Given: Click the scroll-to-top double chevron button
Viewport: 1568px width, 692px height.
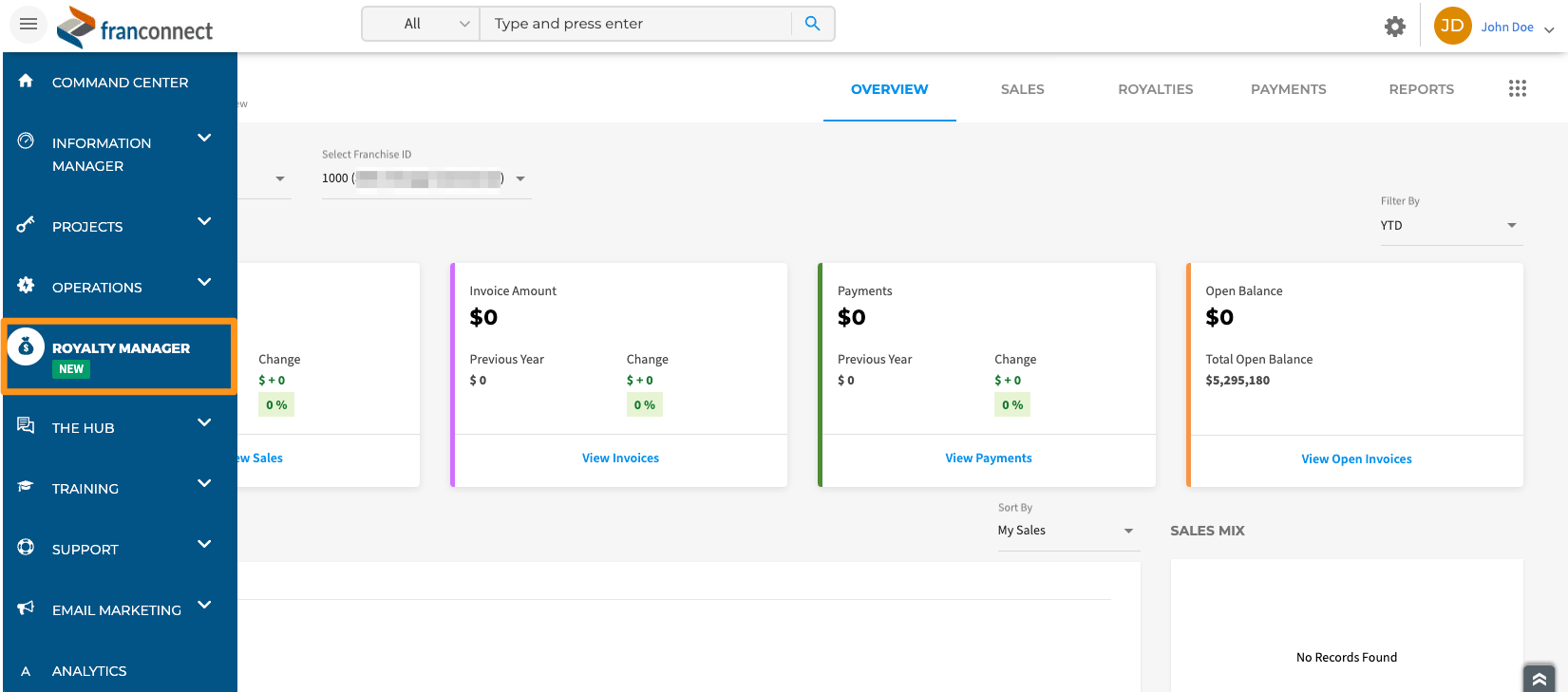Looking at the screenshot, I should (x=1540, y=679).
